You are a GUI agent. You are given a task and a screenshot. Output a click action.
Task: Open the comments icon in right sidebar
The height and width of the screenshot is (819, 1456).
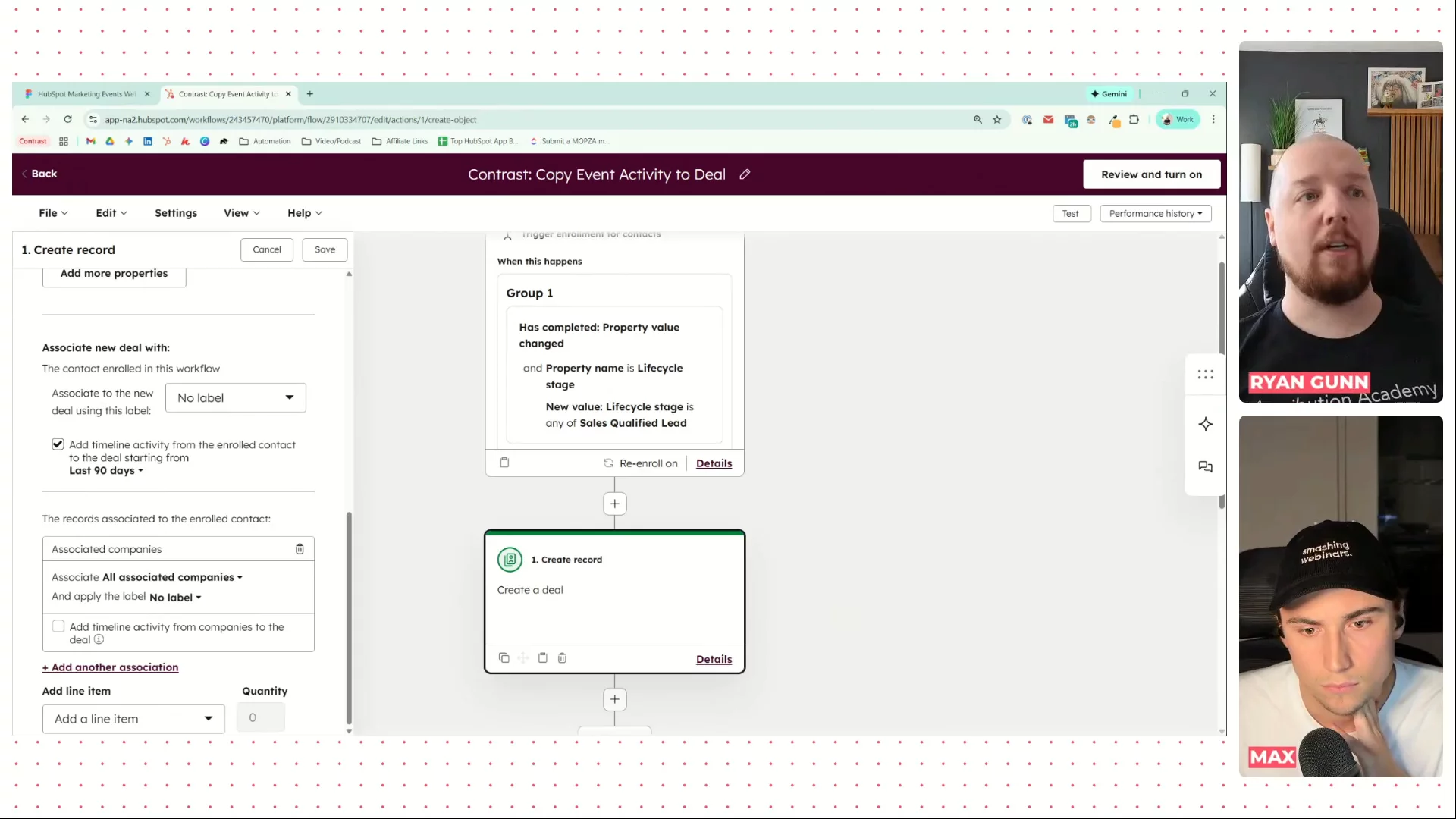tap(1205, 467)
